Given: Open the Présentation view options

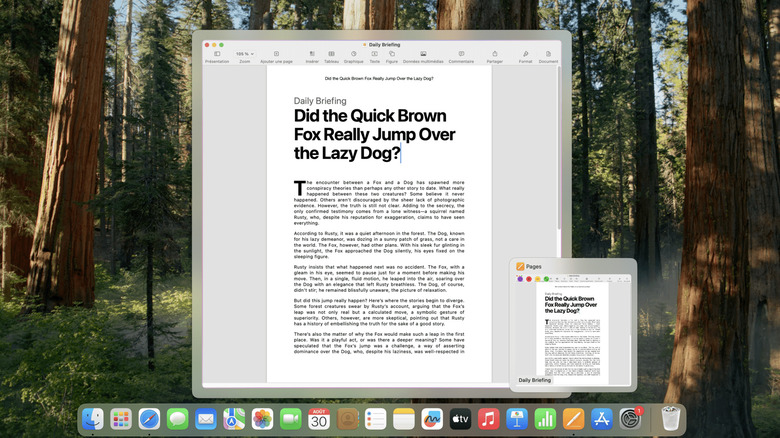Looking at the screenshot, I should [x=217, y=57].
